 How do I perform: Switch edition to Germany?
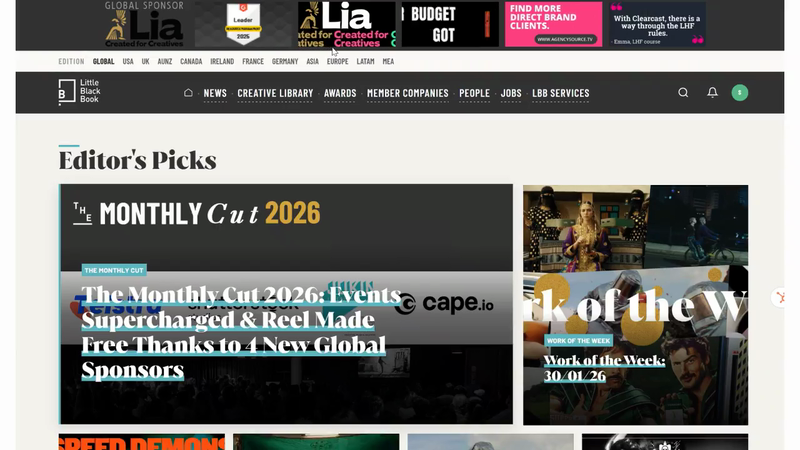click(285, 61)
